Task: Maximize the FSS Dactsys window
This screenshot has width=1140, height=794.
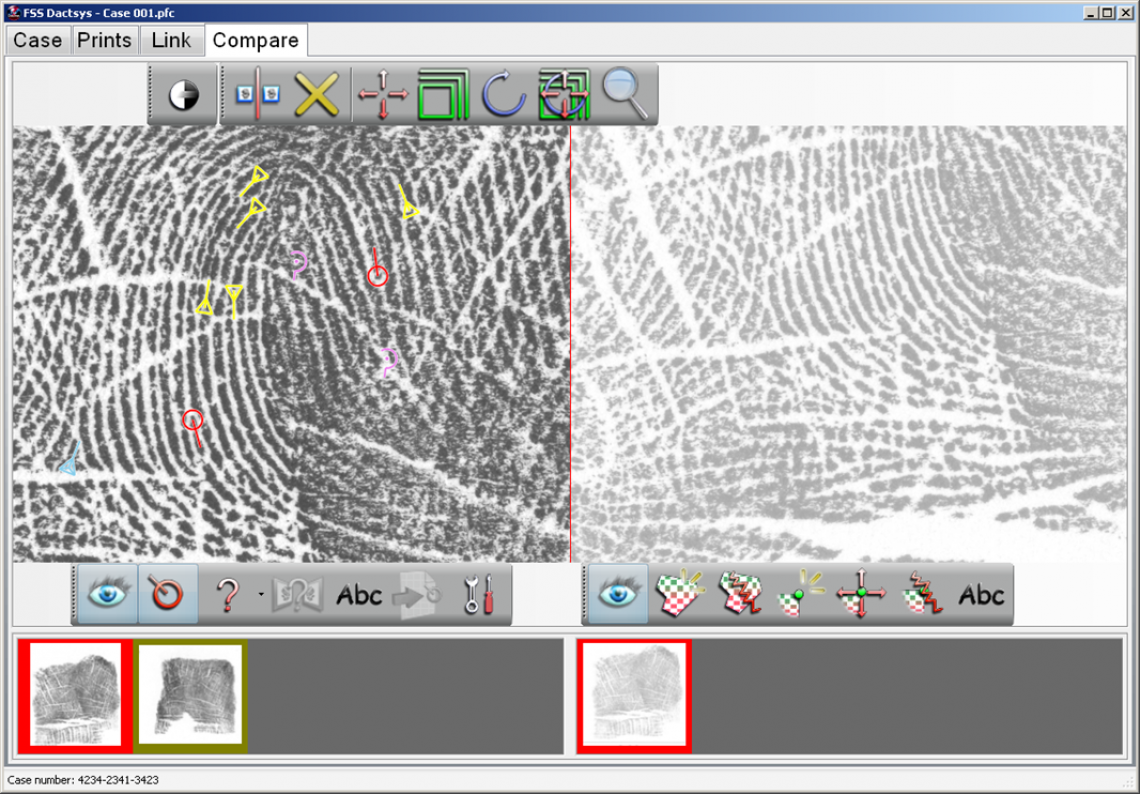Action: (1107, 12)
